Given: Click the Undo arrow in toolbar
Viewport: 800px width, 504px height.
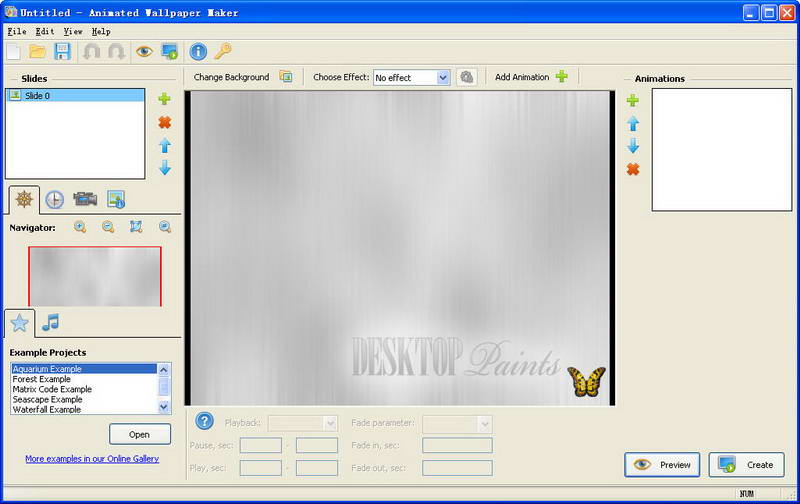Looking at the screenshot, I should [x=92, y=52].
